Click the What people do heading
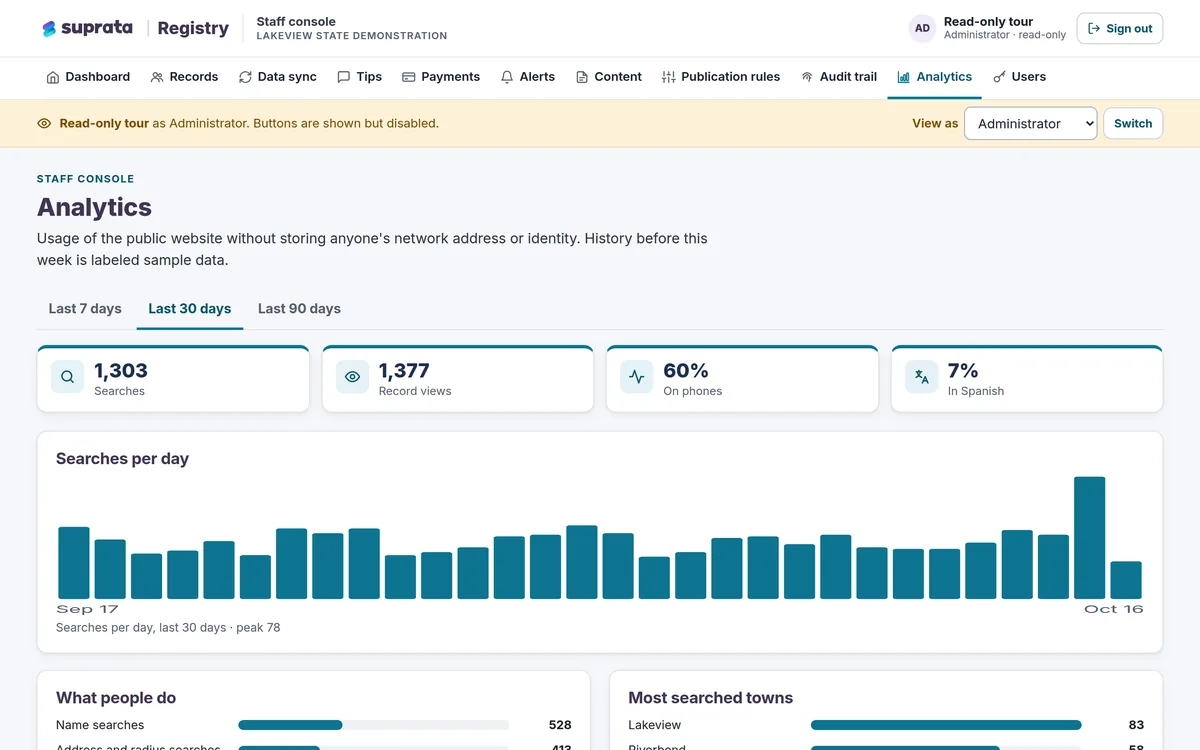1200x750 pixels. [x=116, y=698]
